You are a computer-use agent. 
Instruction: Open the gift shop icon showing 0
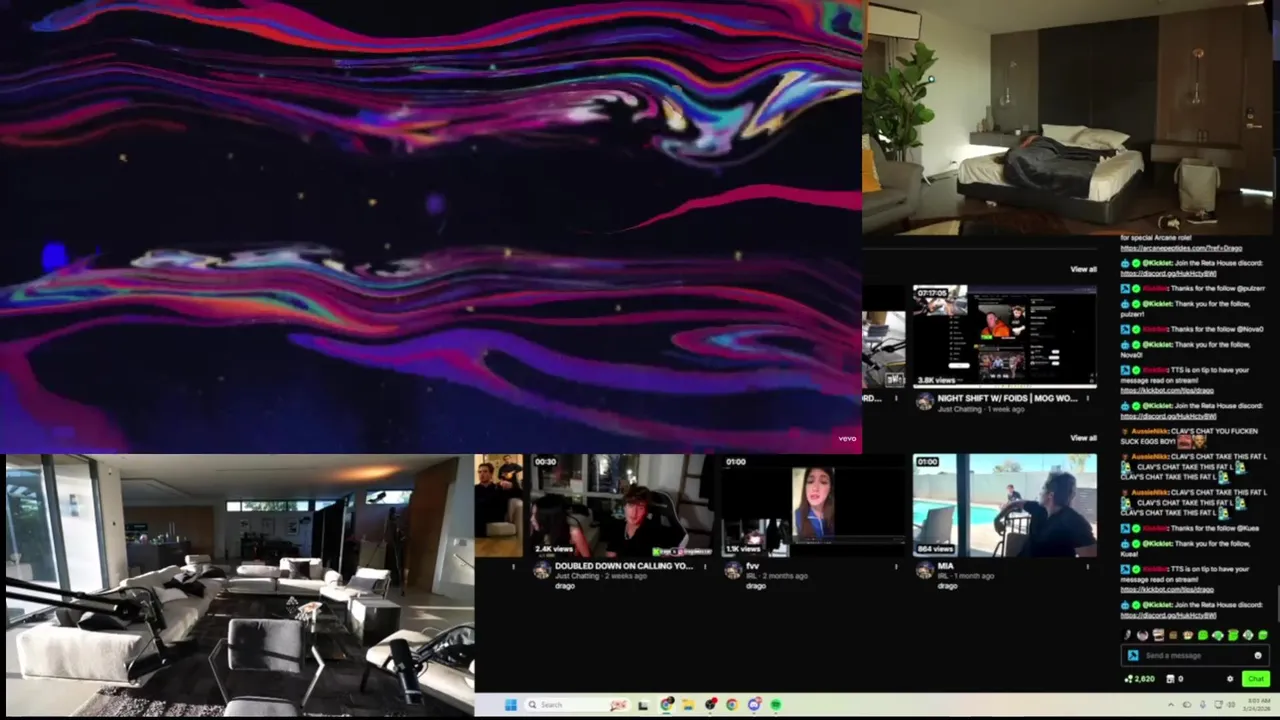point(1174,679)
